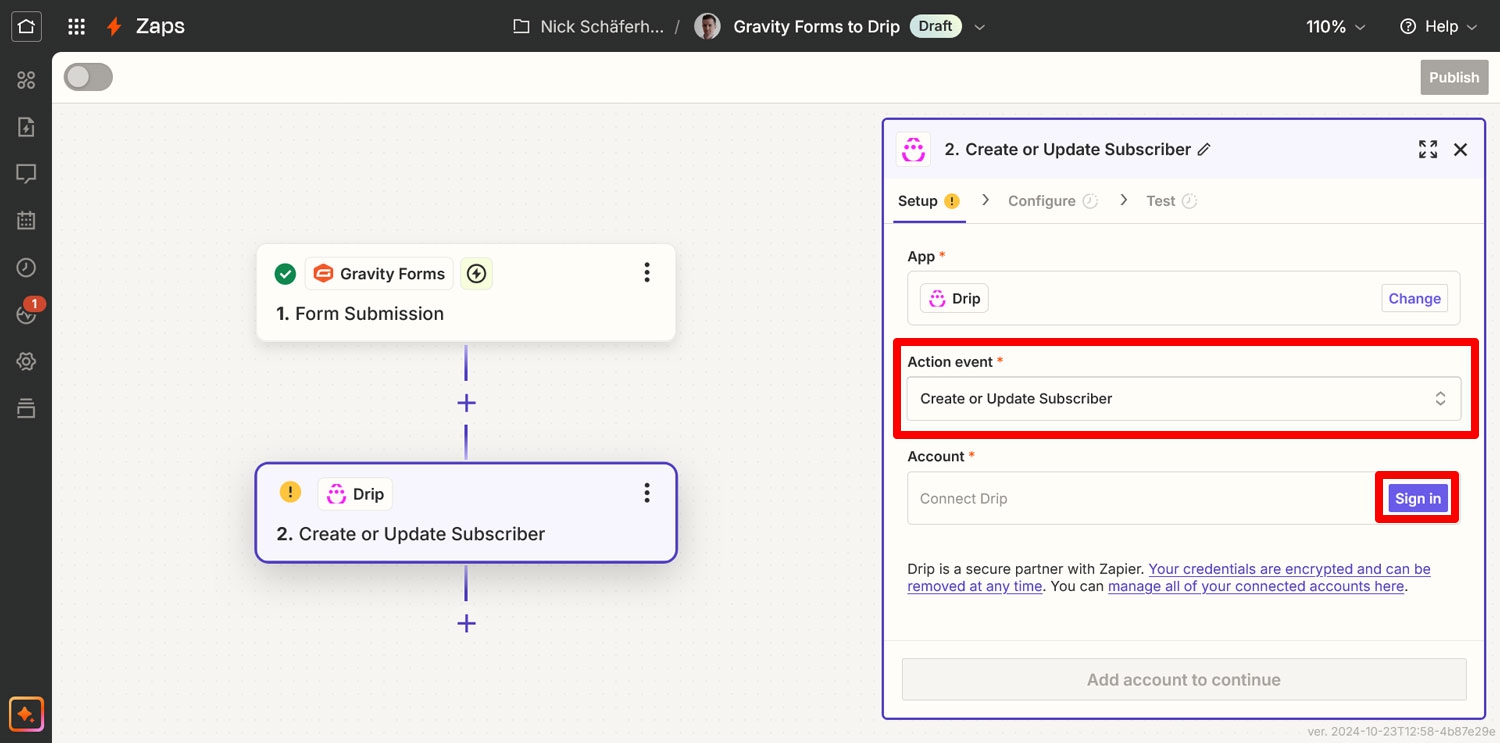The height and width of the screenshot is (743, 1500).
Task: Open the settings gear in left sidebar
Action: [x=26, y=361]
